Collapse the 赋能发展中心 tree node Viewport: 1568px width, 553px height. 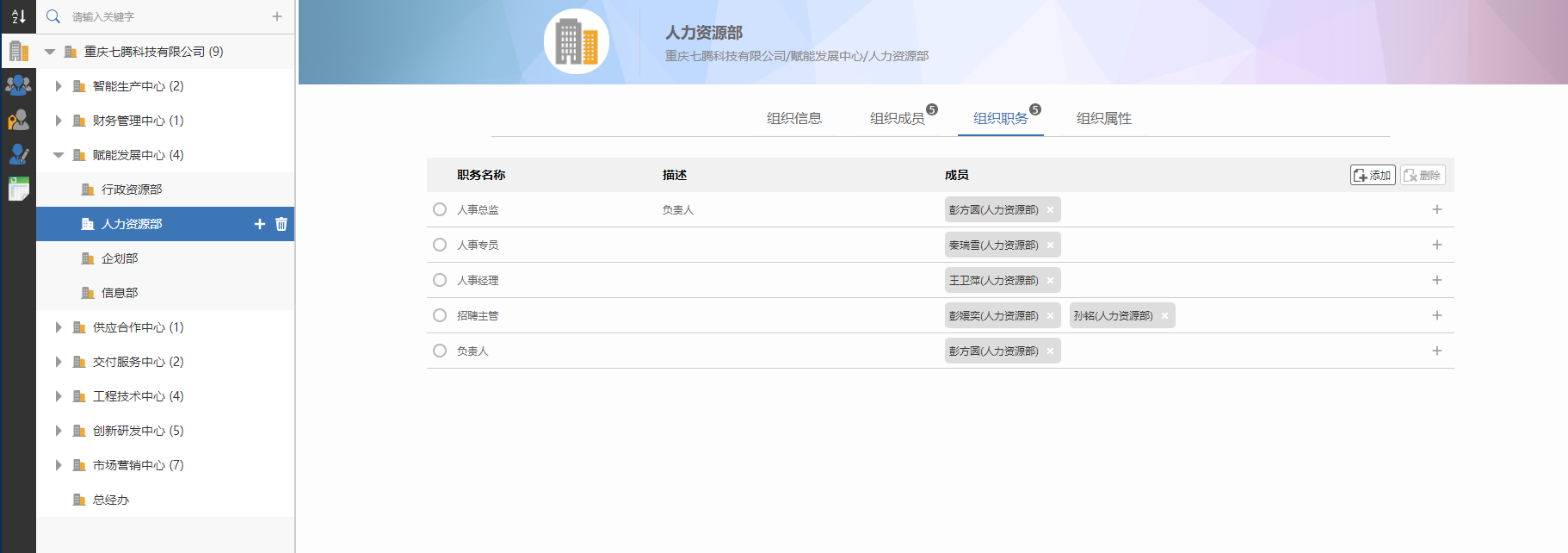click(59, 155)
